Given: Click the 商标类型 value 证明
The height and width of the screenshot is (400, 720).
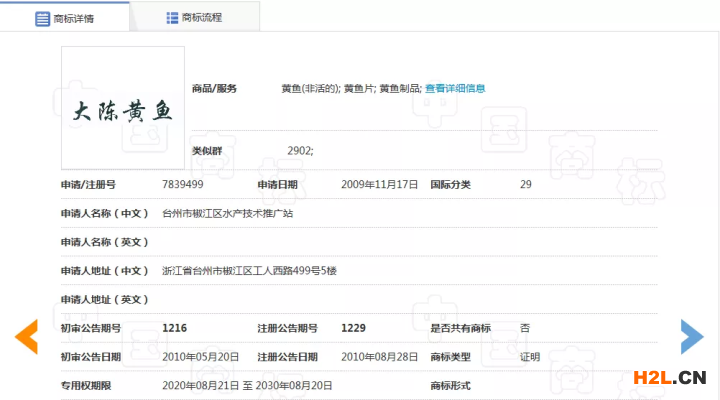Looking at the screenshot, I should (530, 356).
